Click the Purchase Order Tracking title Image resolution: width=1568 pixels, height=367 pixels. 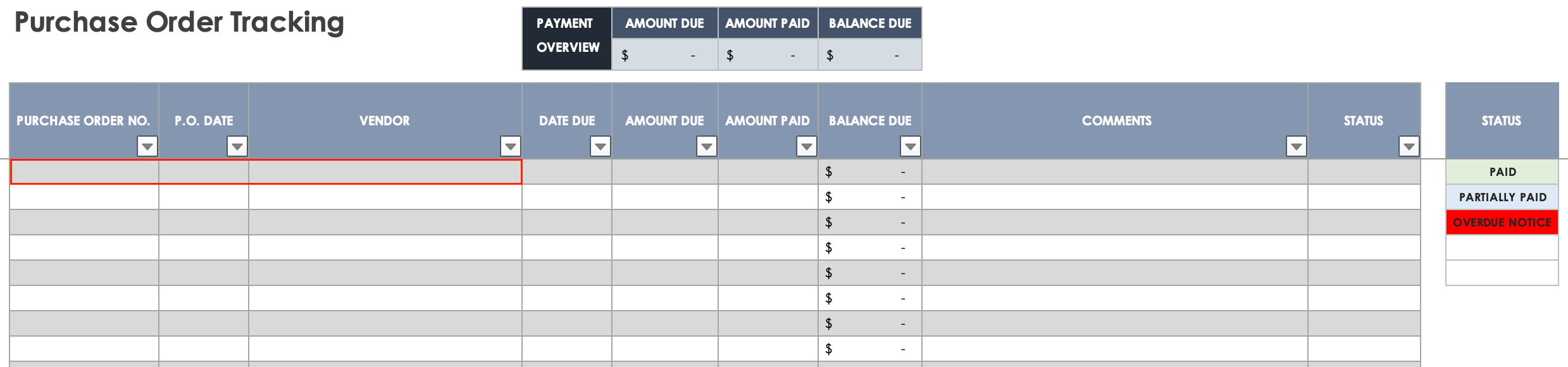click(x=179, y=23)
